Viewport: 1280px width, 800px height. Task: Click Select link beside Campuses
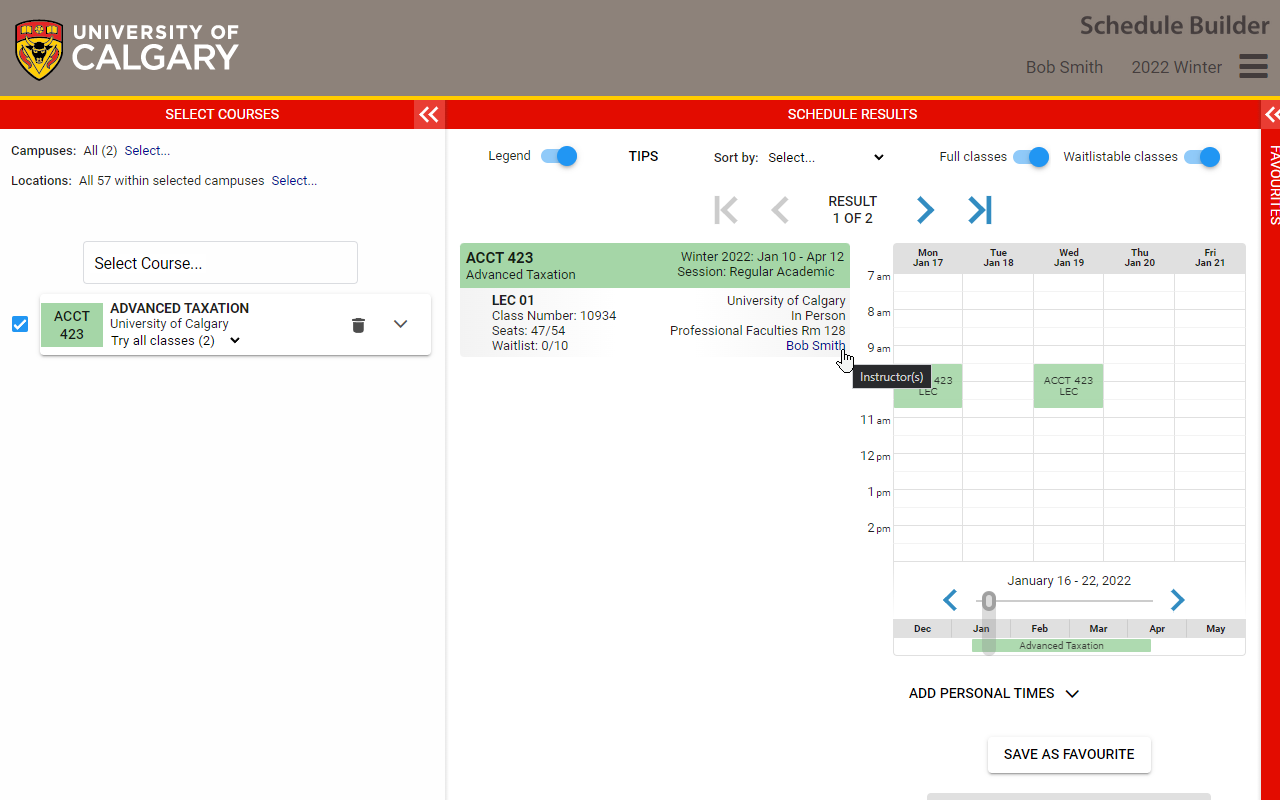pos(147,151)
